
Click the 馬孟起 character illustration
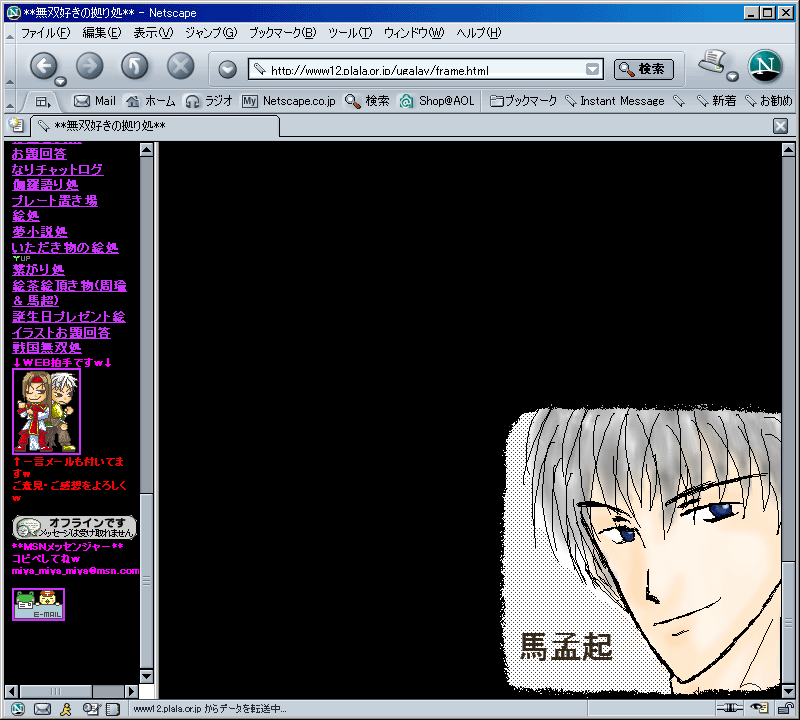pos(643,551)
